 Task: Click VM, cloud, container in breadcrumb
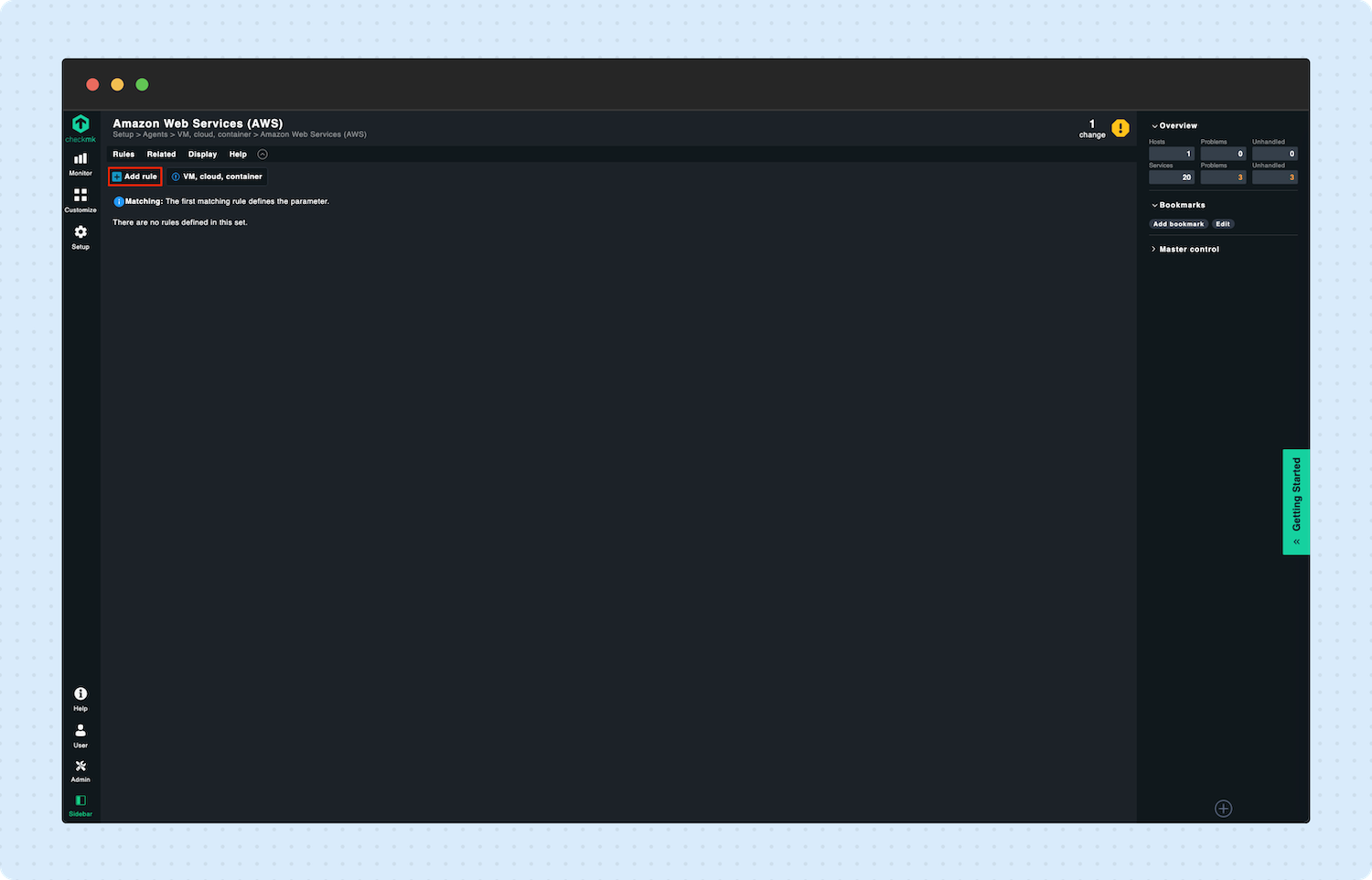tap(214, 134)
